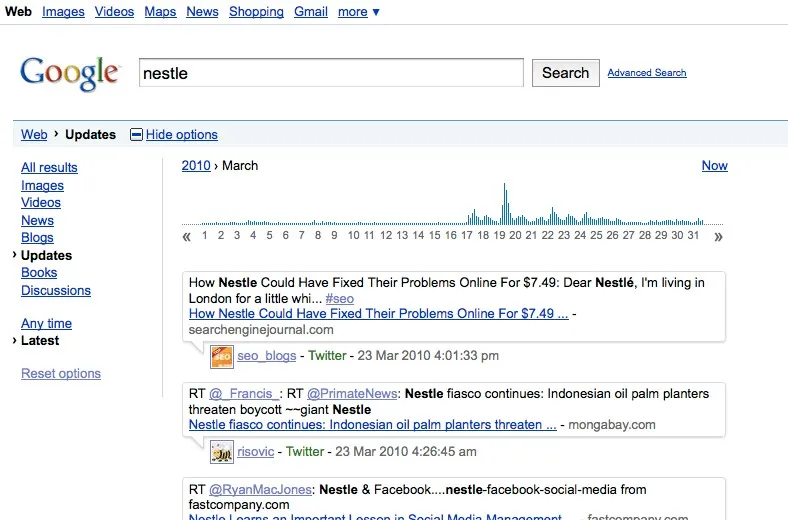Select day 17 on the timeline
The width and height of the screenshot is (788, 520).
[467, 235]
